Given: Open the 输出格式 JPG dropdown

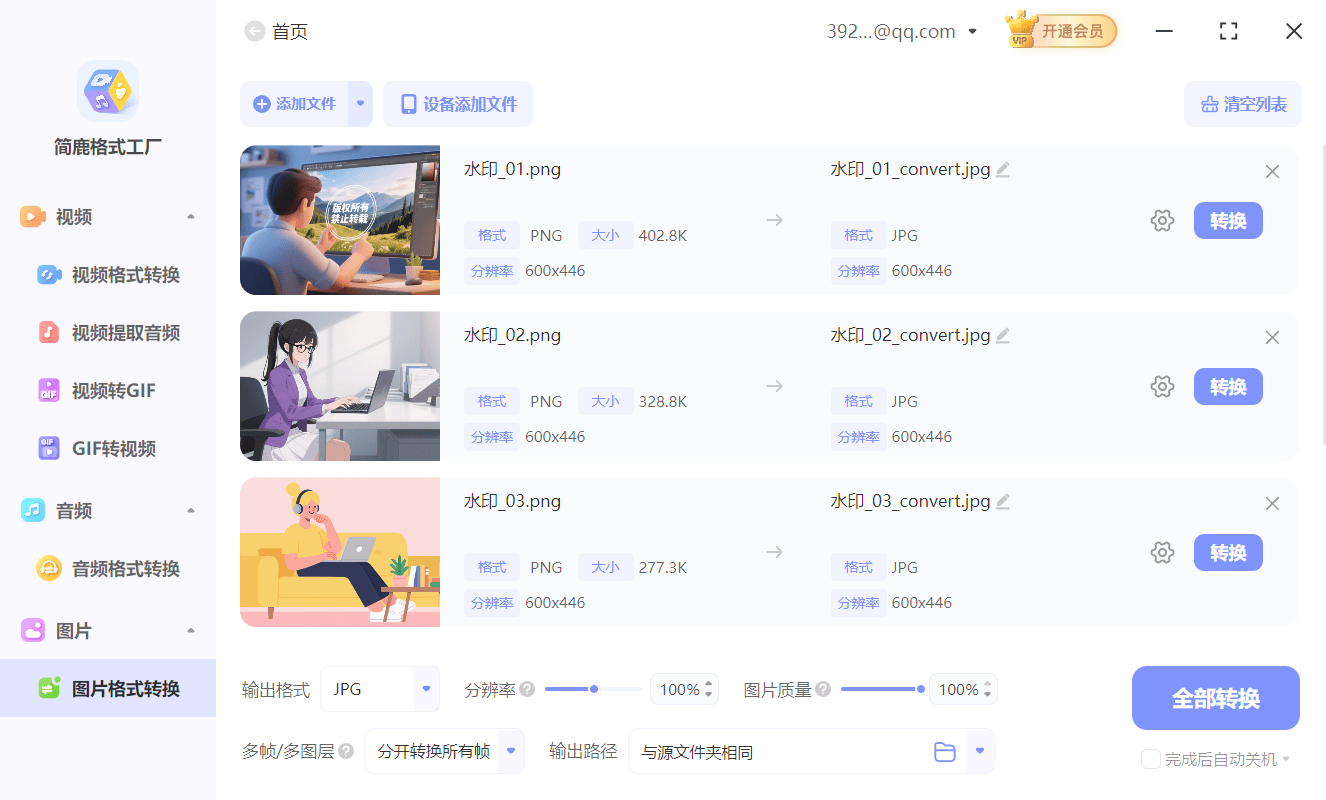Looking at the screenshot, I should [x=426, y=689].
